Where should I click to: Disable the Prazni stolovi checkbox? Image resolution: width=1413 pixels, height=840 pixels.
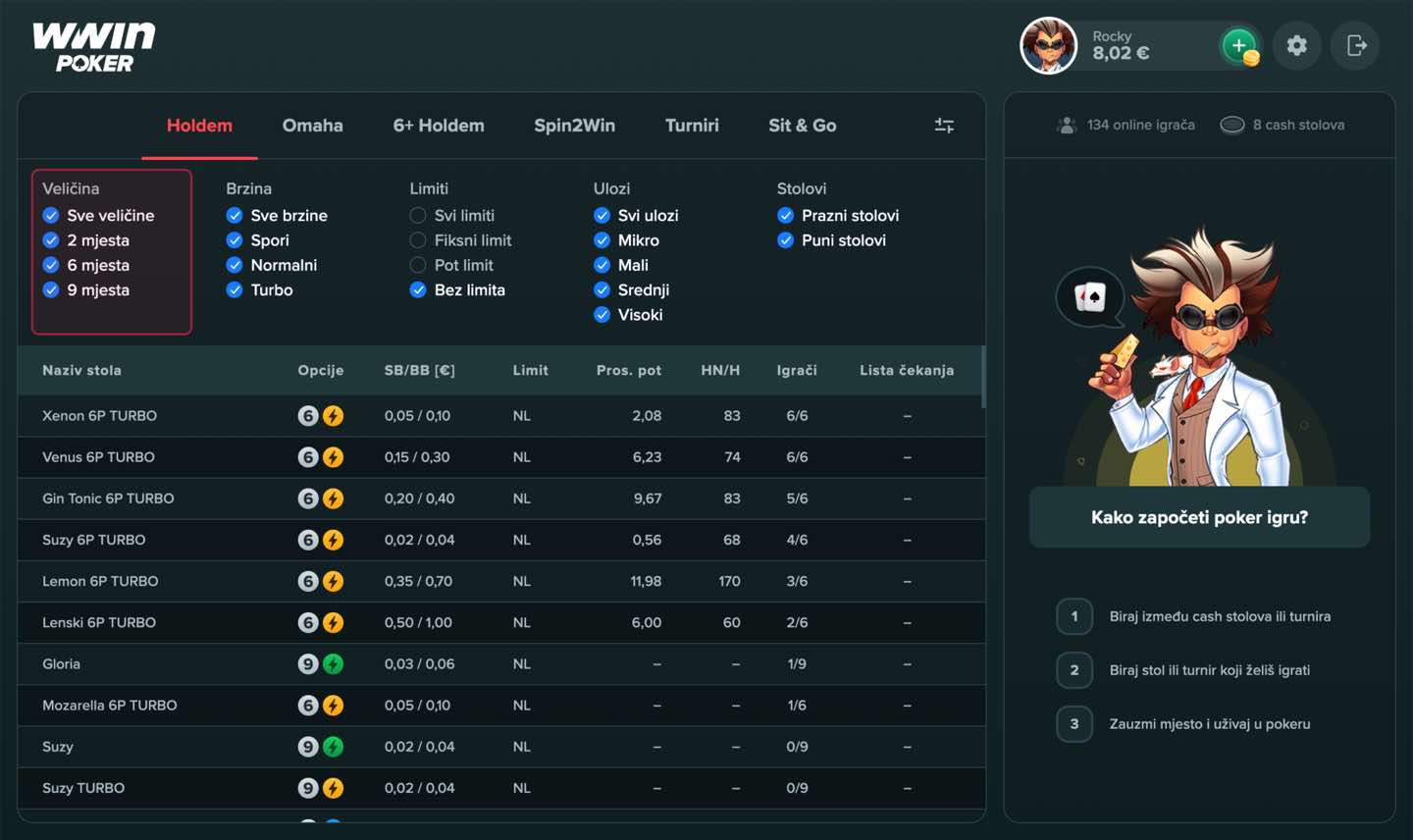786,216
